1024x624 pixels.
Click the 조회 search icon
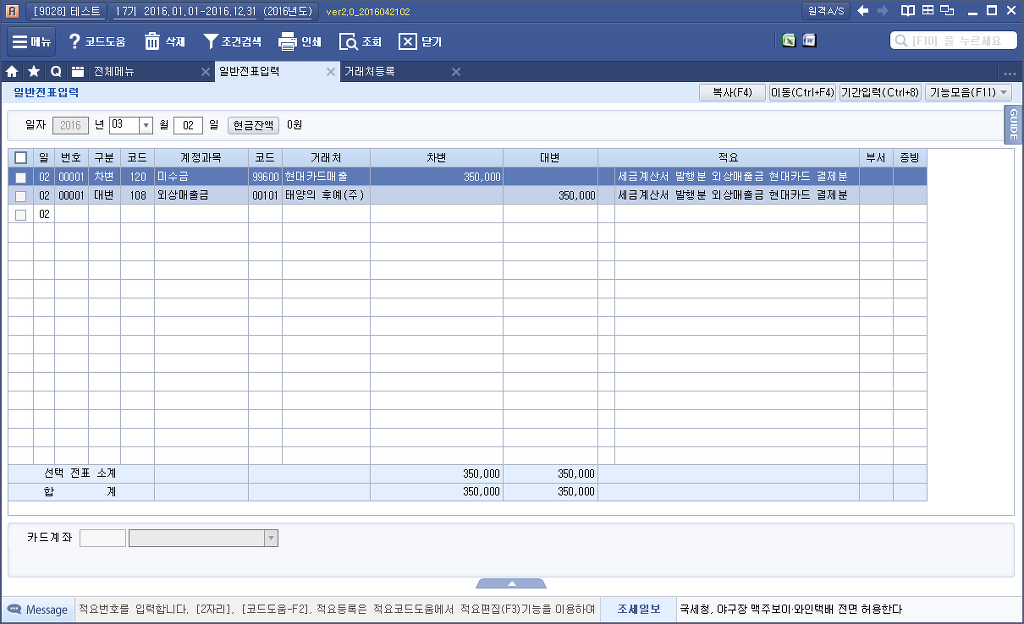(348, 42)
